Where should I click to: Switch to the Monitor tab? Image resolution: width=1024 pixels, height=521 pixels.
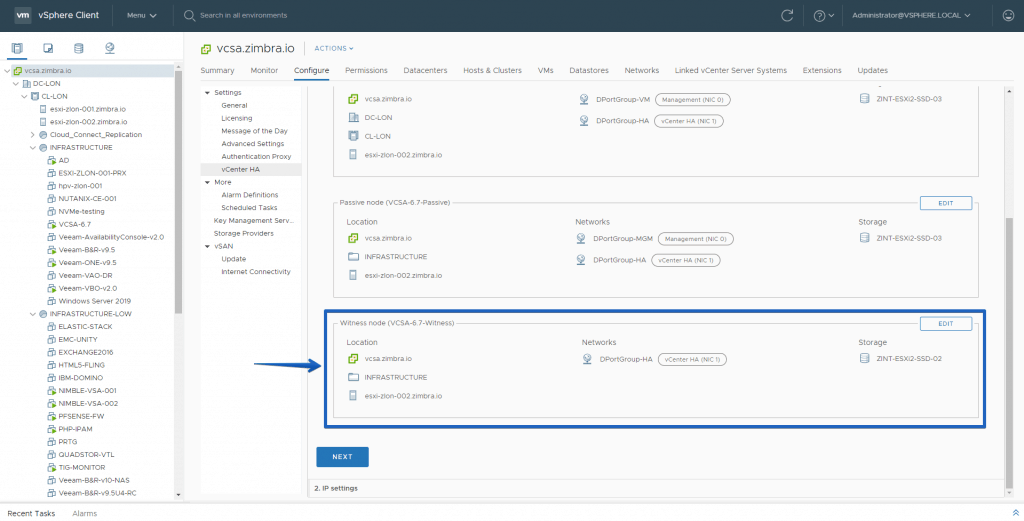[x=264, y=71]
